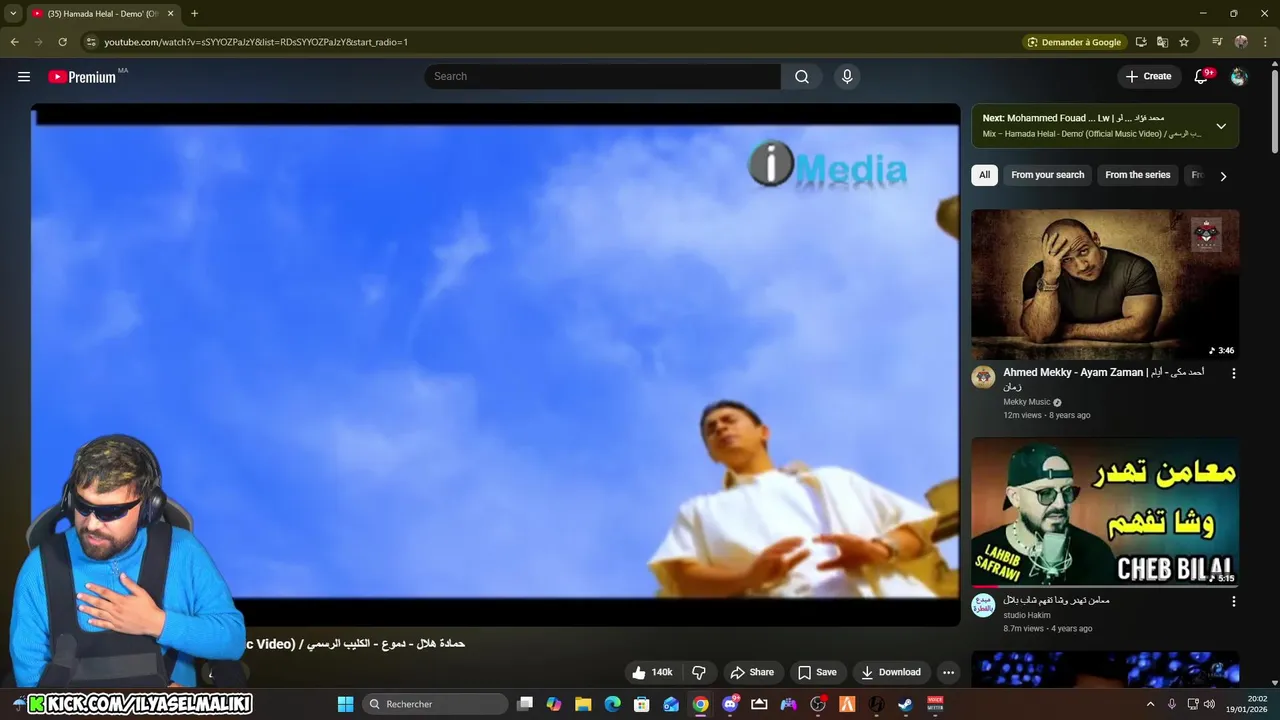Select the From the series chip
Screen dimensions: 1280x720
point(1137,175)
